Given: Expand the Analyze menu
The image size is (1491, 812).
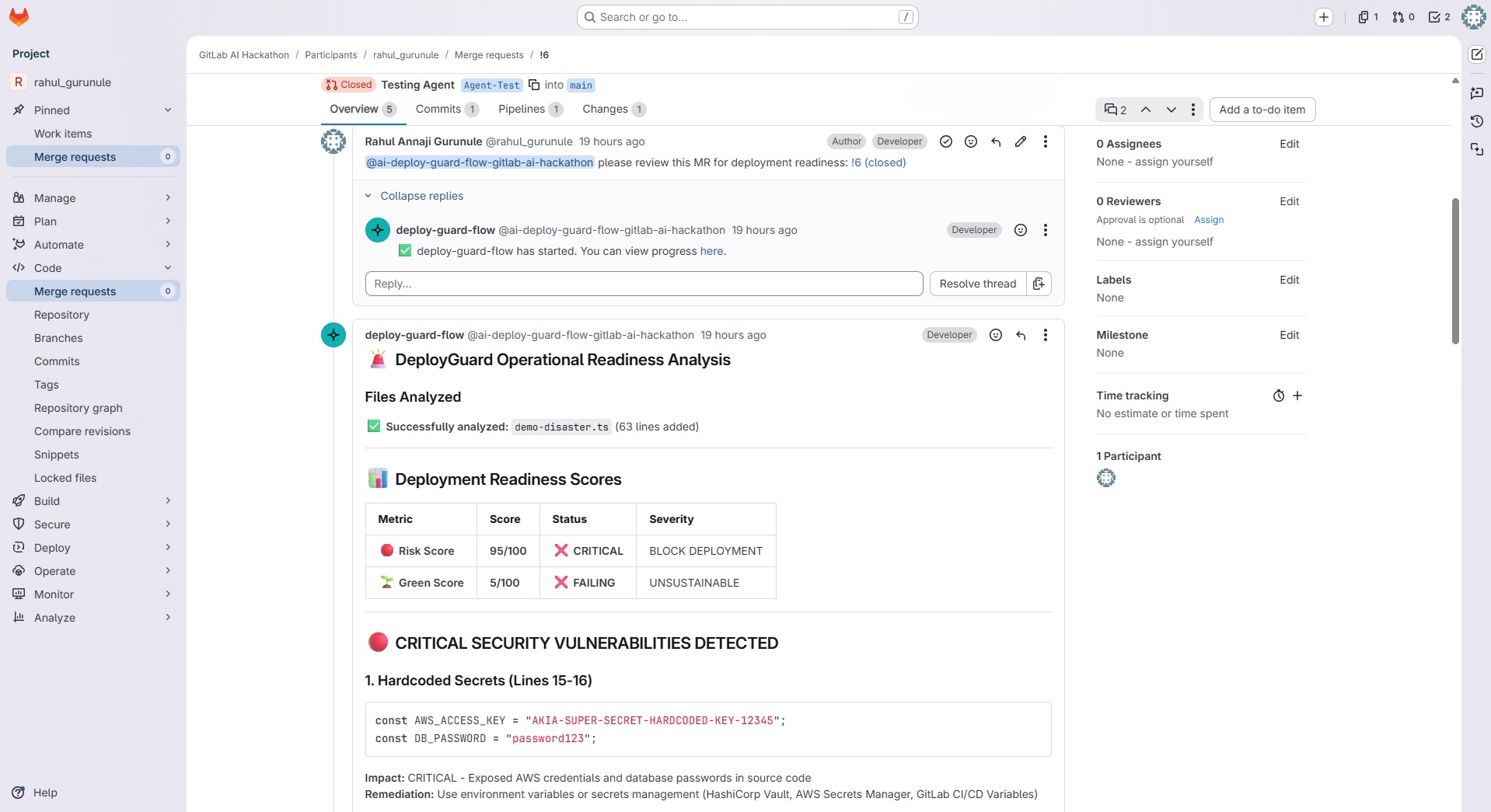Looking at the screenshot, I should click(x=93, y=618).
